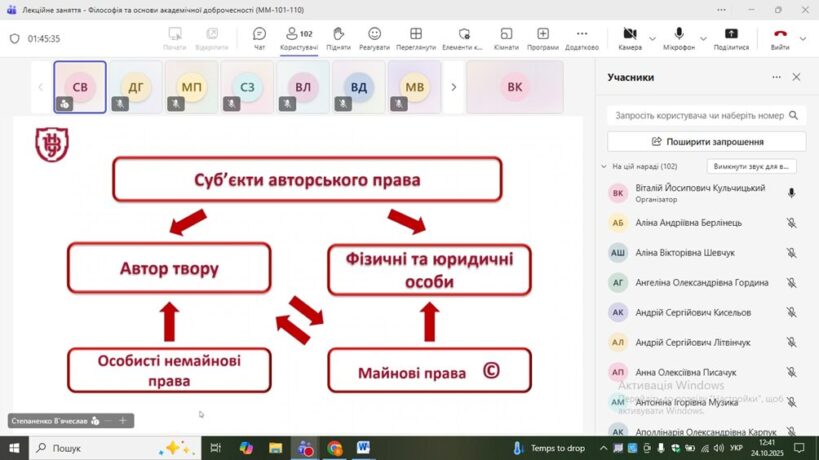
Task: Click Поділитися share screen icon
Action: click(731, 38)
